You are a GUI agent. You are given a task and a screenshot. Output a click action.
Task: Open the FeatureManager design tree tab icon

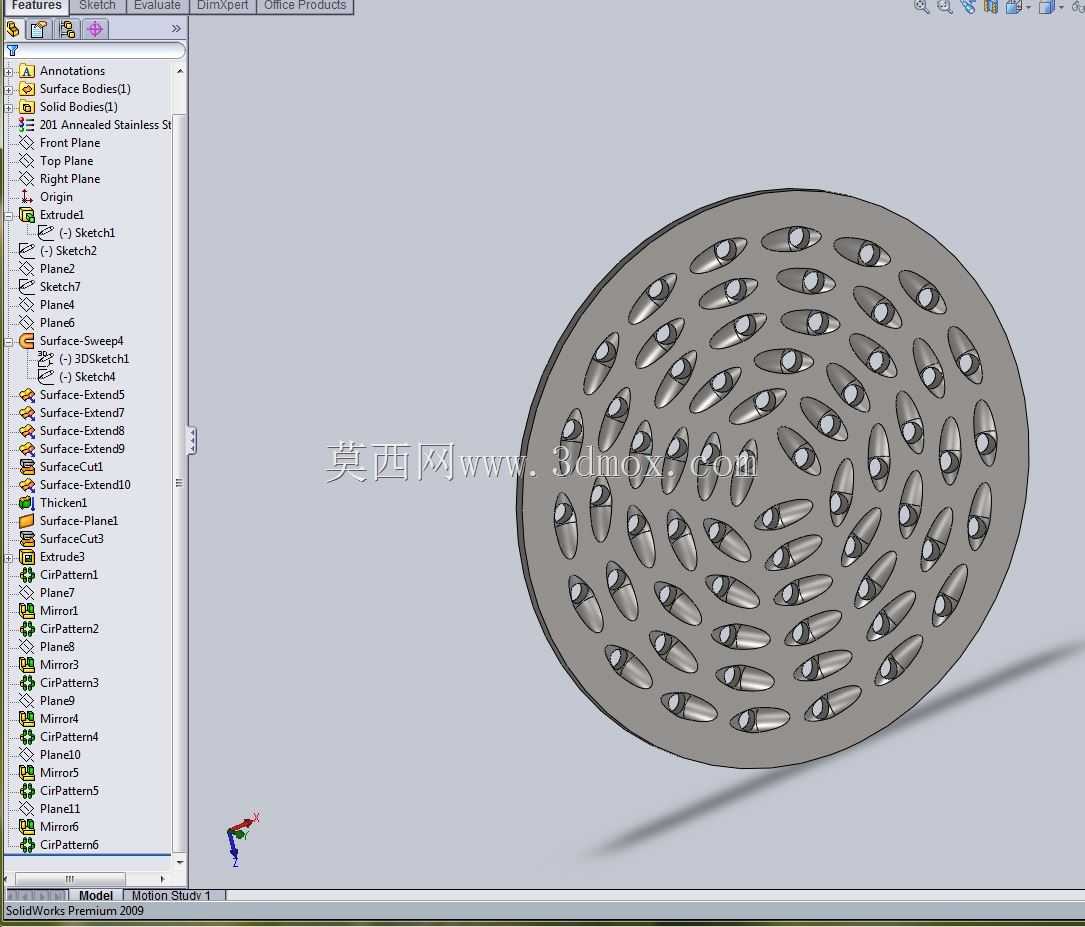pyautogui.click(x=12, y=29)
